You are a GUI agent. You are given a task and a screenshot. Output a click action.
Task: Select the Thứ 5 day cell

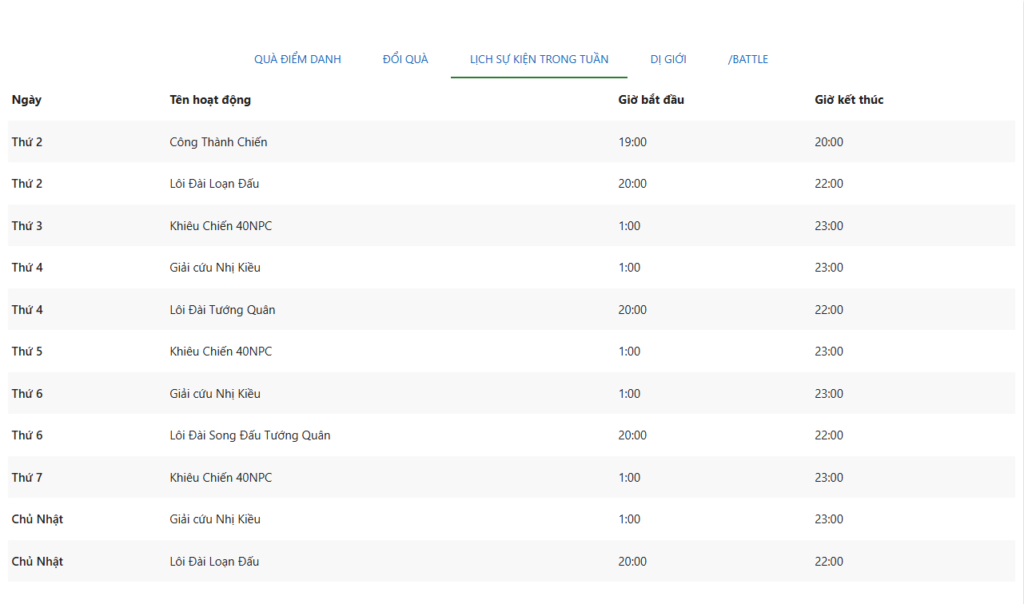[27, 352]
